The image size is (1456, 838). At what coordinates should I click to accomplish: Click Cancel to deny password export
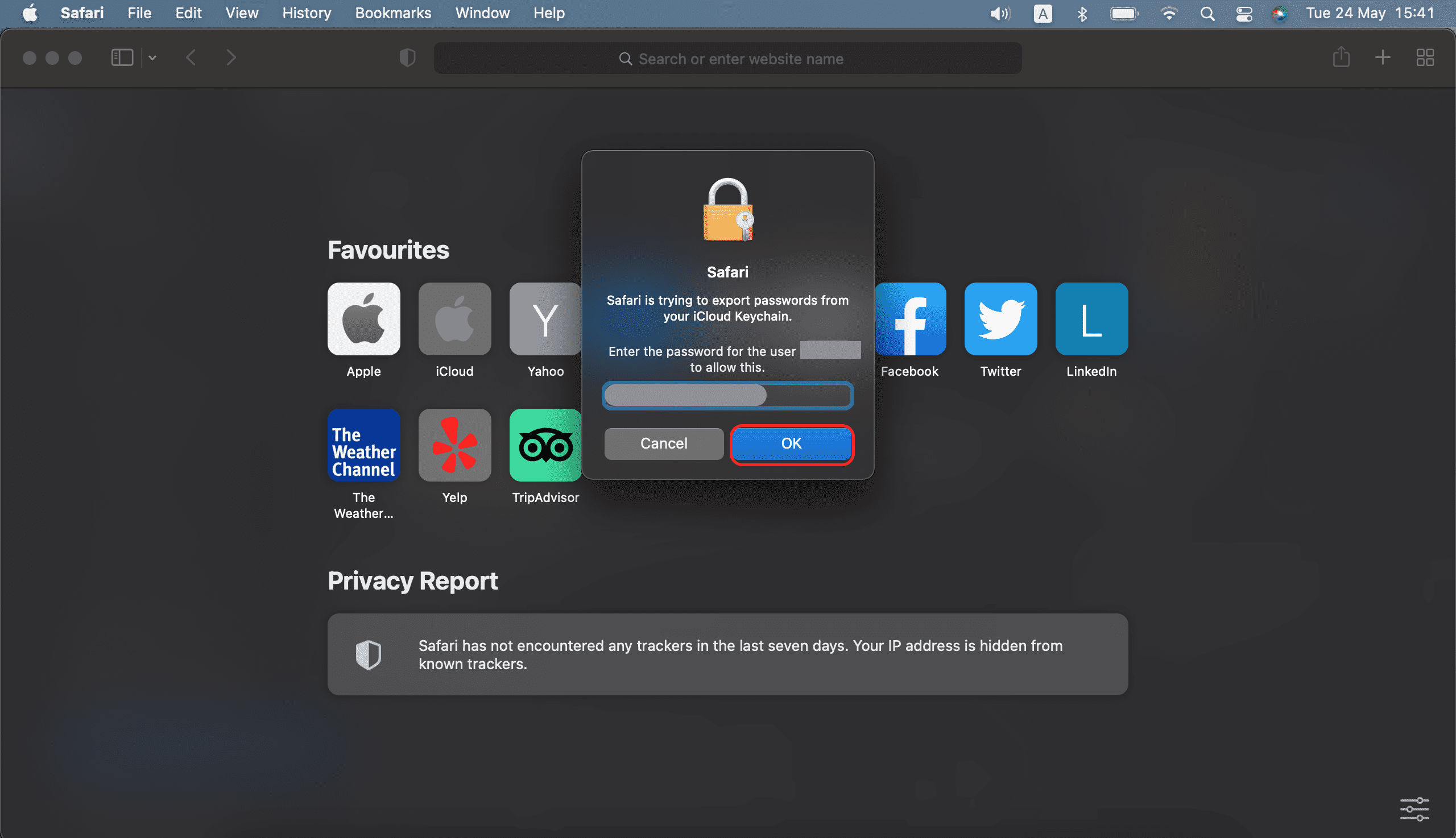click(663, 443)
